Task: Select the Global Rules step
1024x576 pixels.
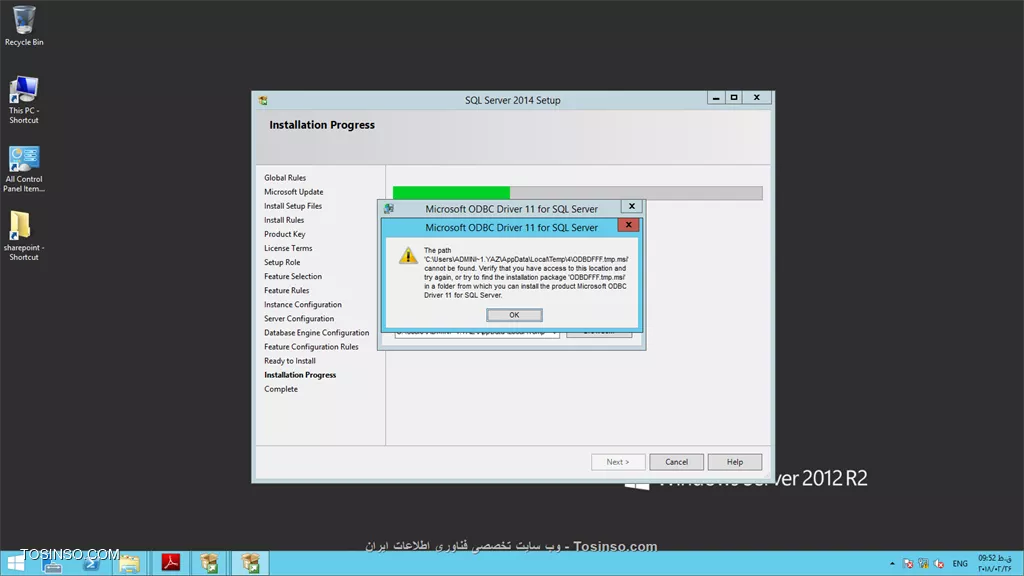Action: (x=285, y=178)
